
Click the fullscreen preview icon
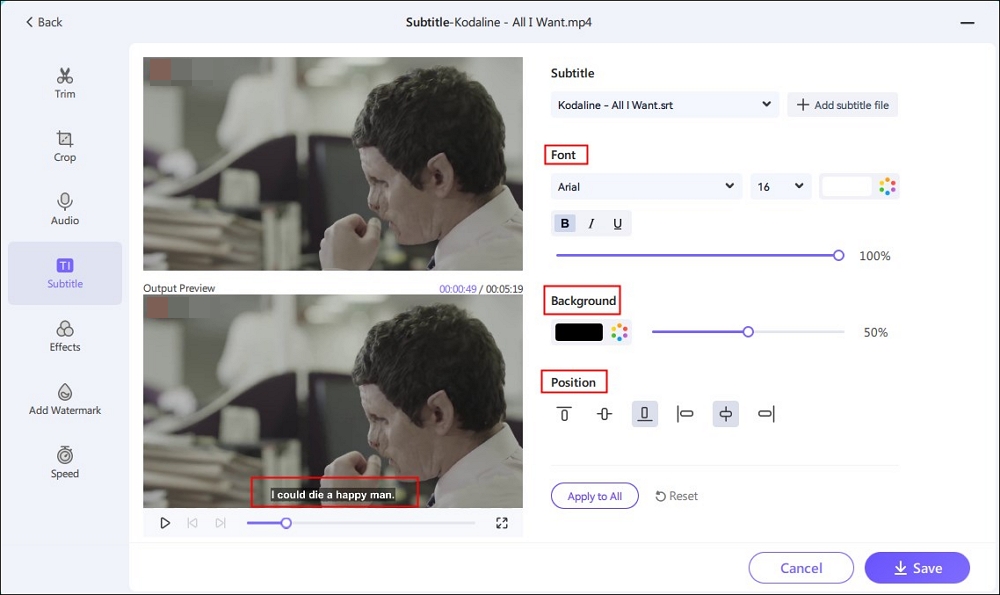(502, 523)
